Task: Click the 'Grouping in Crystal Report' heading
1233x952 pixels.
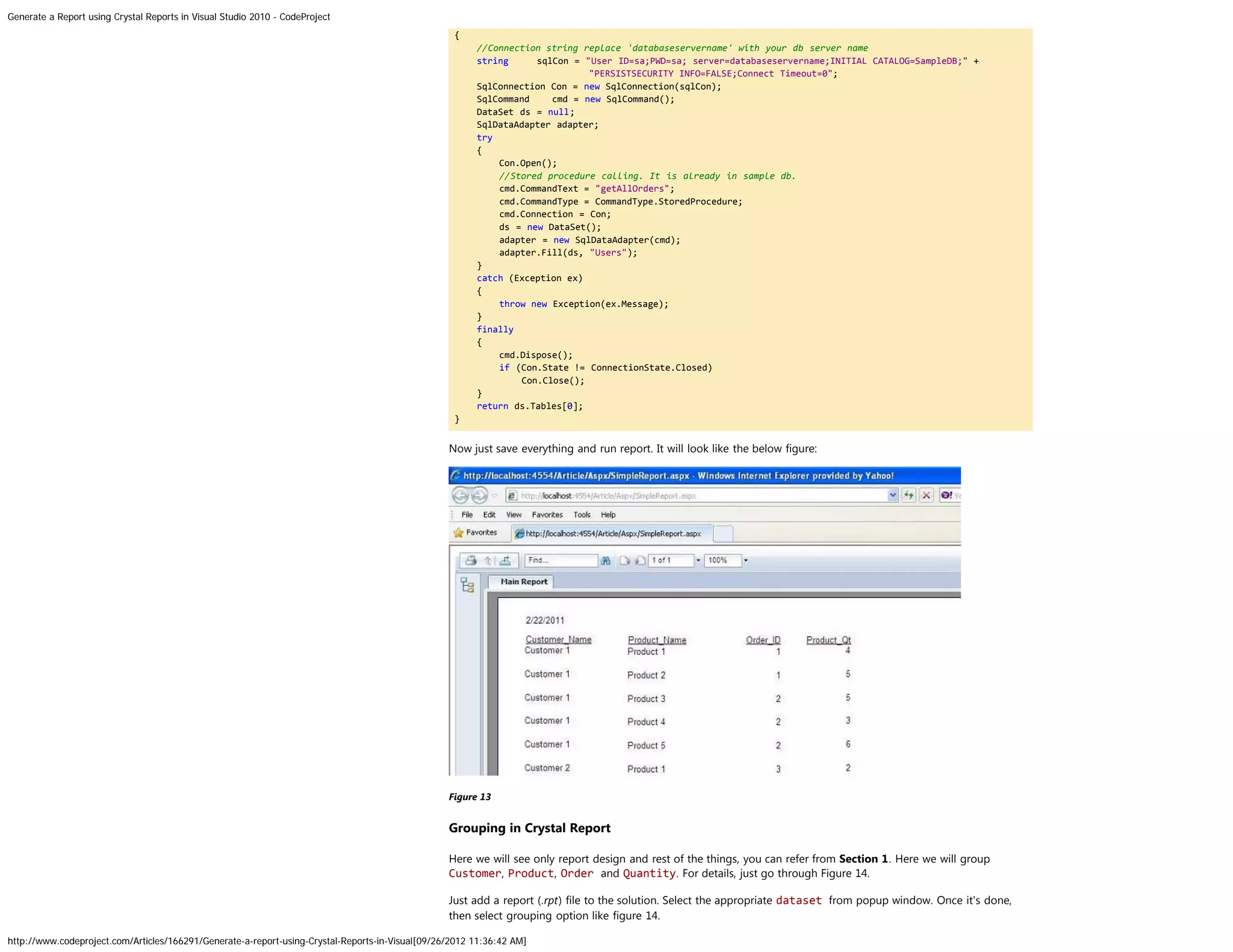Action: tap(530, 828)
